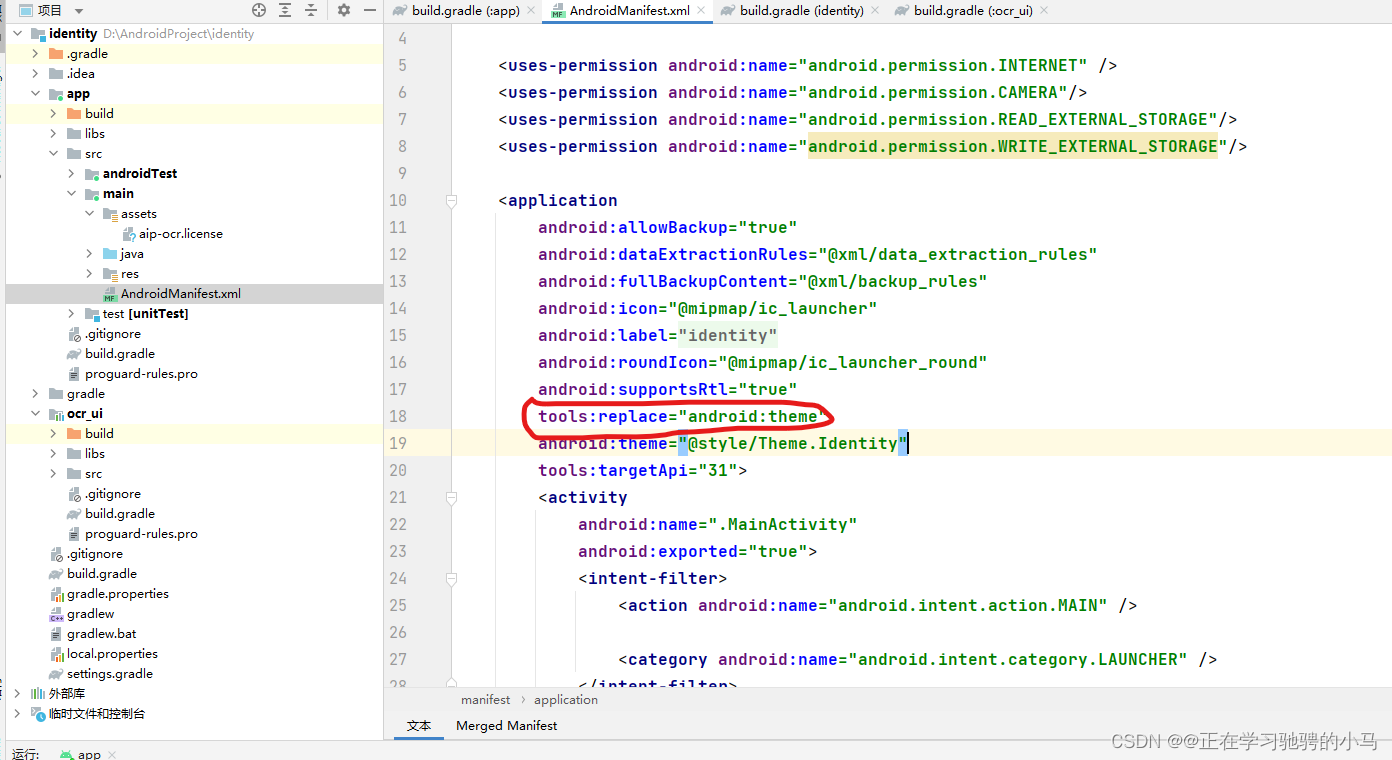Click the manifest breadcrumb

486,700
